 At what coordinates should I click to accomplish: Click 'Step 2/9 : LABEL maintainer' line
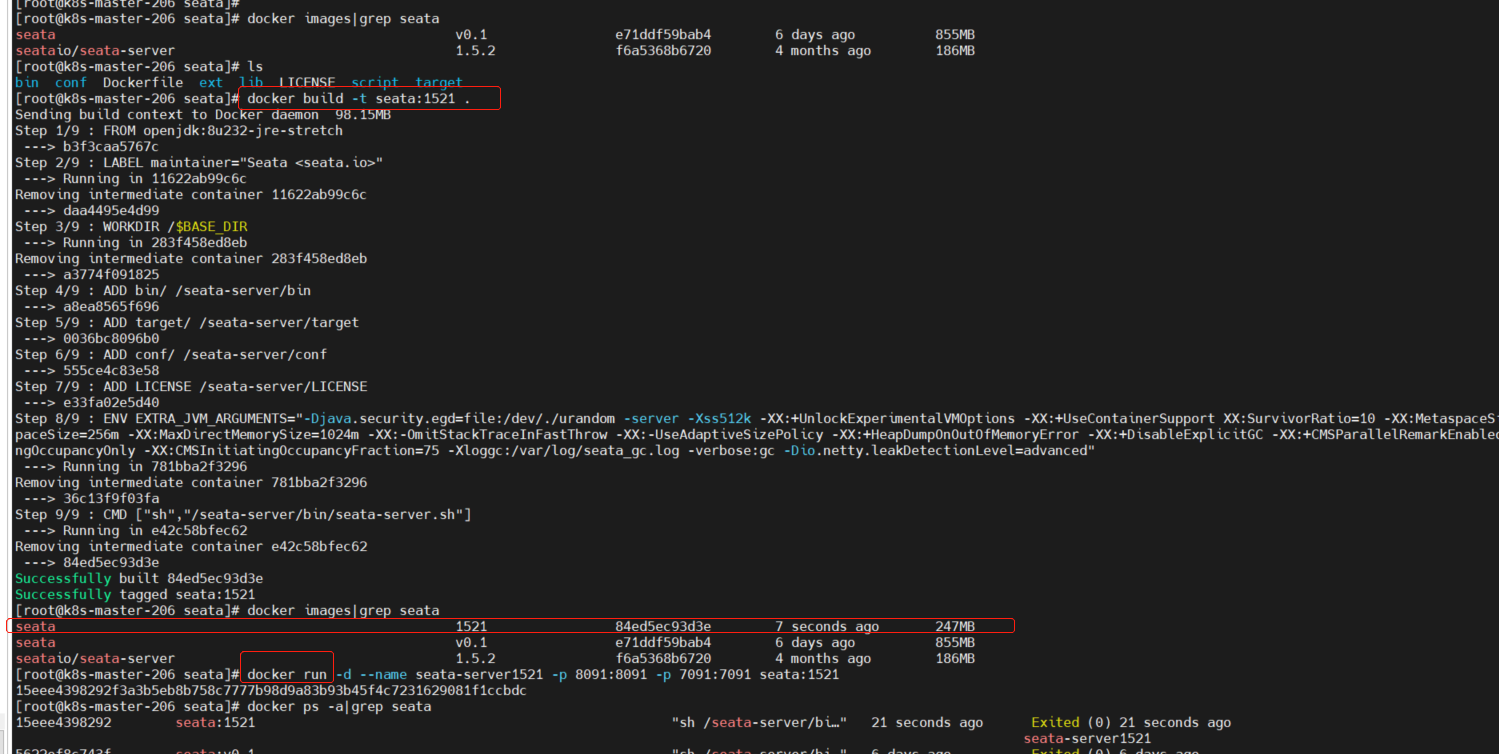[199, 163]
